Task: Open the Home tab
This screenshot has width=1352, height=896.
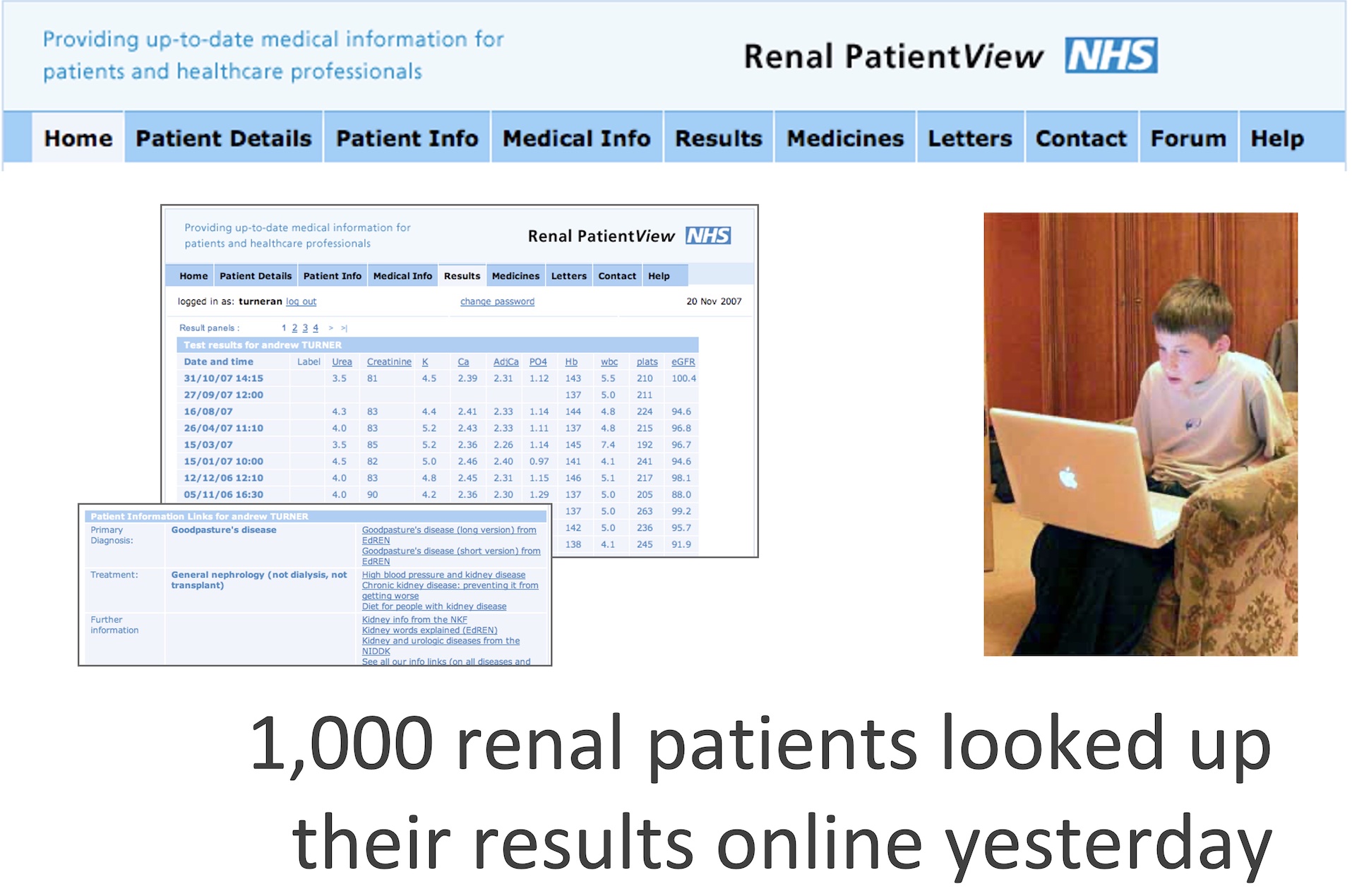Action: click(x=78, y=138)
